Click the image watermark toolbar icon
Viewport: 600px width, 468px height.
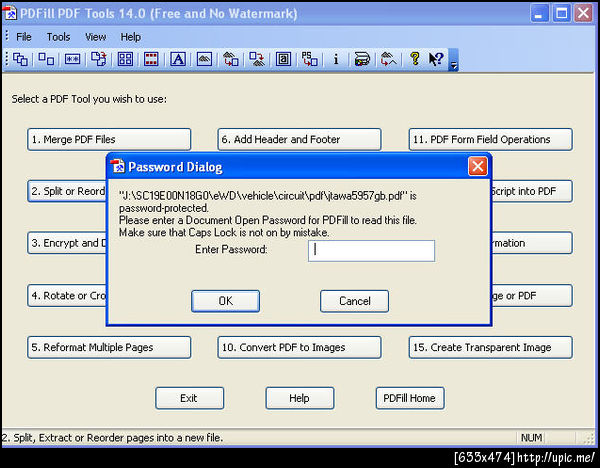[x=204, y=59]
